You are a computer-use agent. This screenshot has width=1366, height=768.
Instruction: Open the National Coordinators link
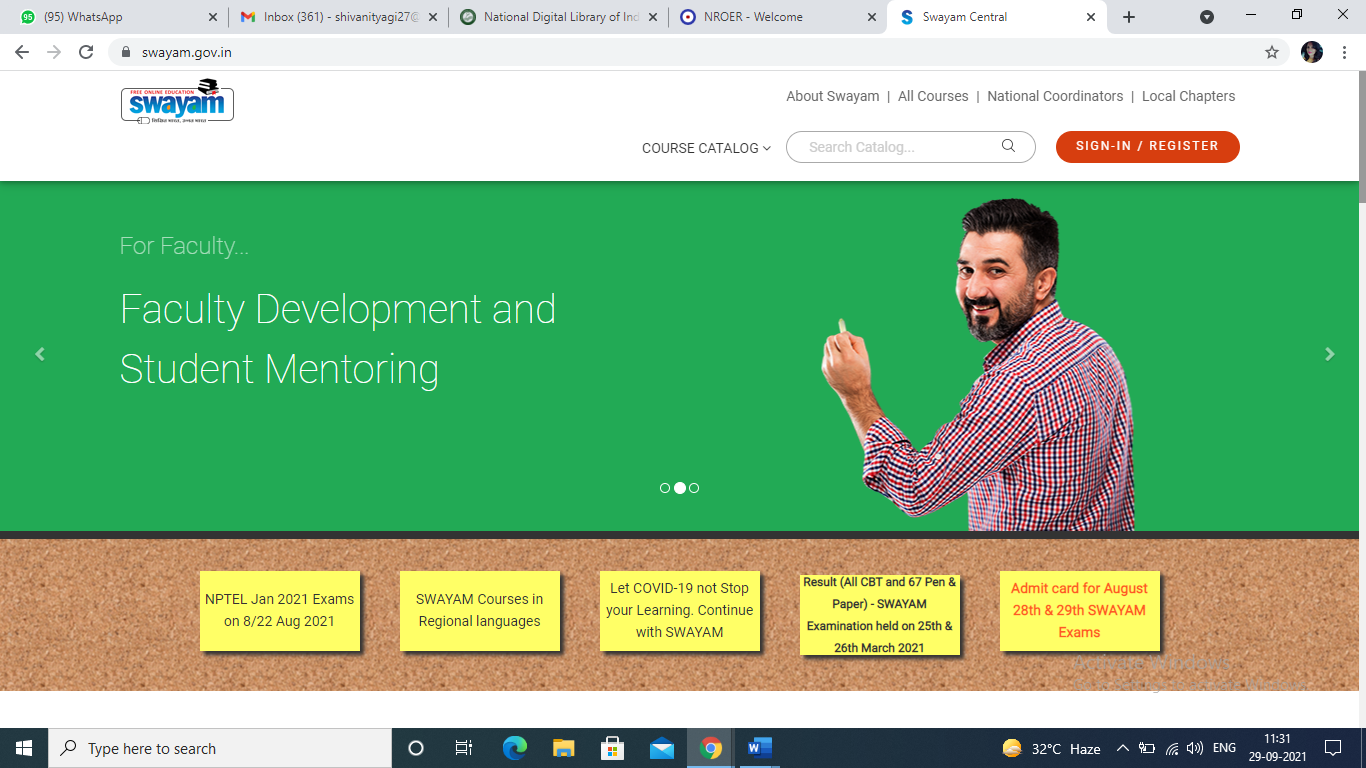(x=1055, y=96)
